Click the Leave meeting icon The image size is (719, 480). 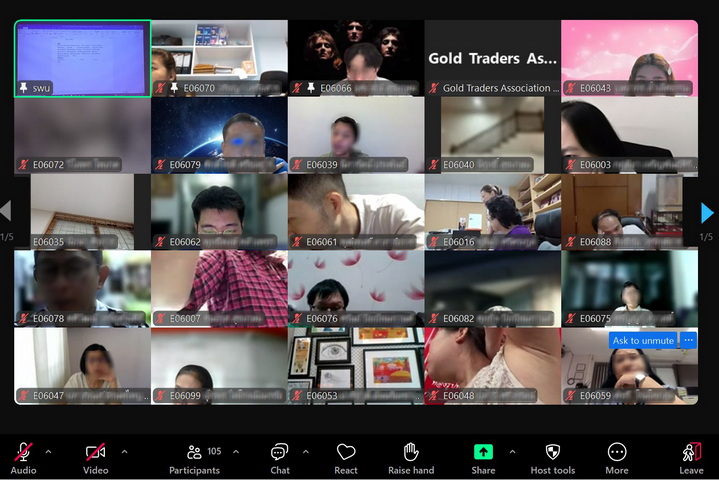691,453
